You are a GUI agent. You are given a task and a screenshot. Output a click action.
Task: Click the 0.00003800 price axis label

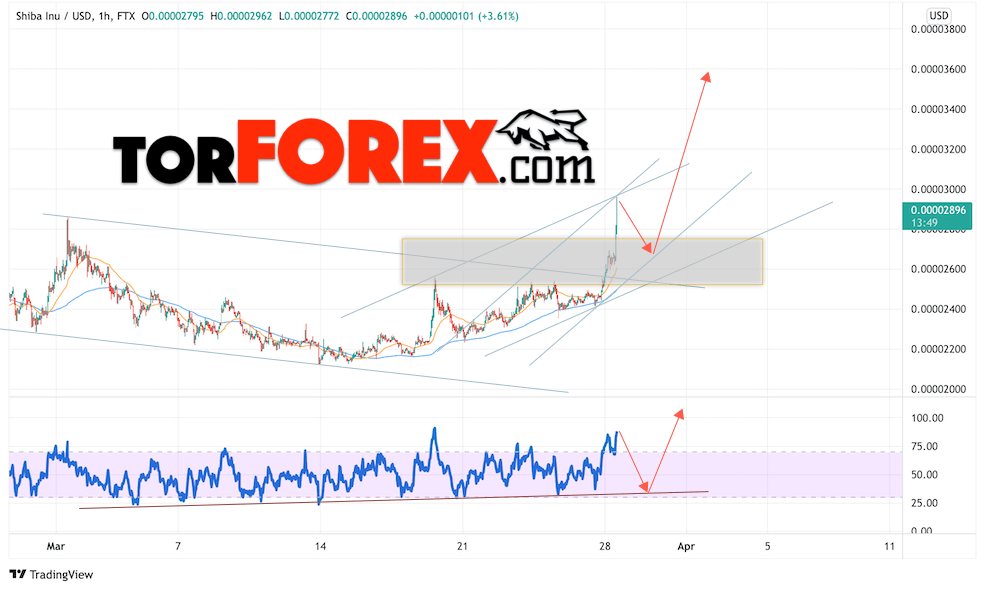click(x=938, y=29)
